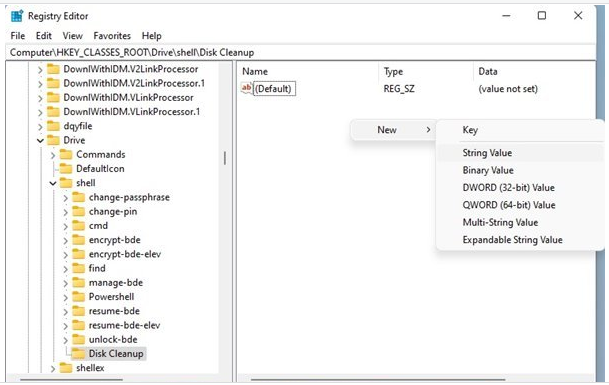Click the cmd folder icon
Screen dimensions: 609x385
[78, 226]
